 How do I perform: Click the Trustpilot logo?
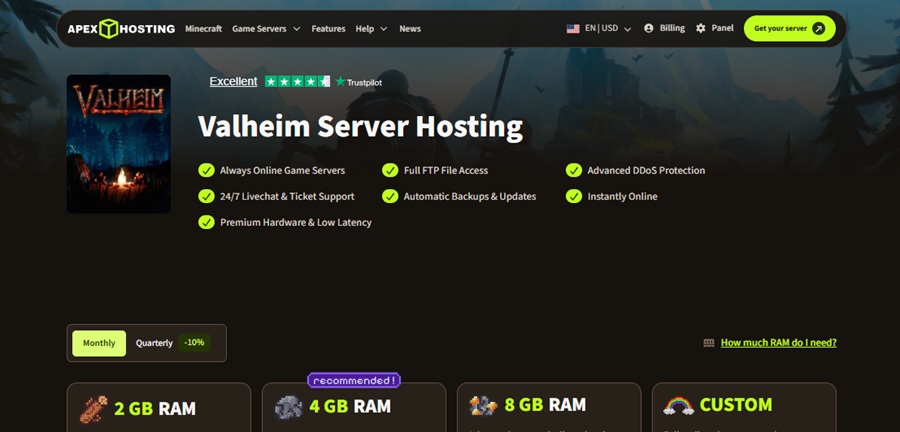click(359, 82)
